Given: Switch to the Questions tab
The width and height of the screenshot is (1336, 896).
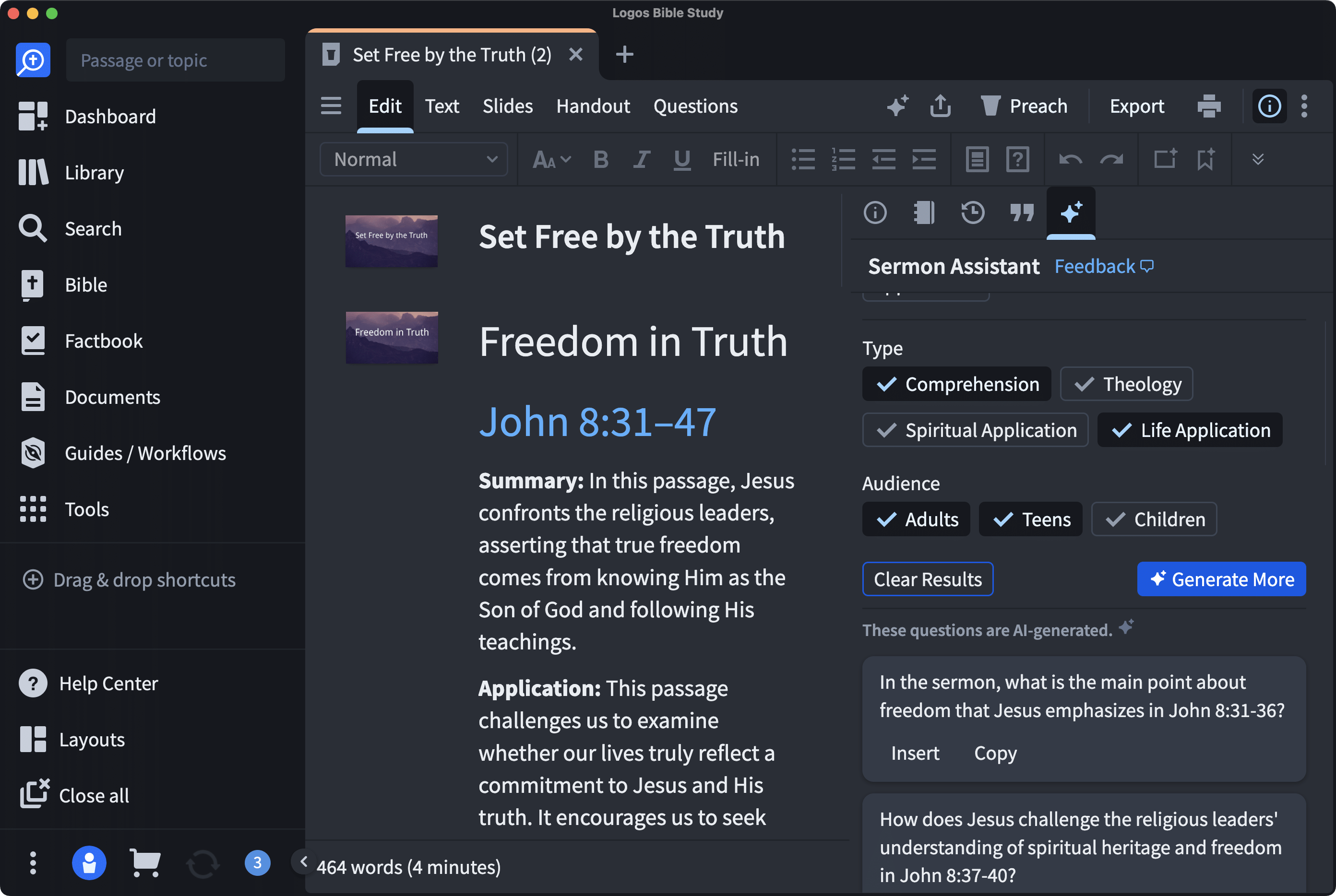Looking at the screenshot, I should point(695,106).
